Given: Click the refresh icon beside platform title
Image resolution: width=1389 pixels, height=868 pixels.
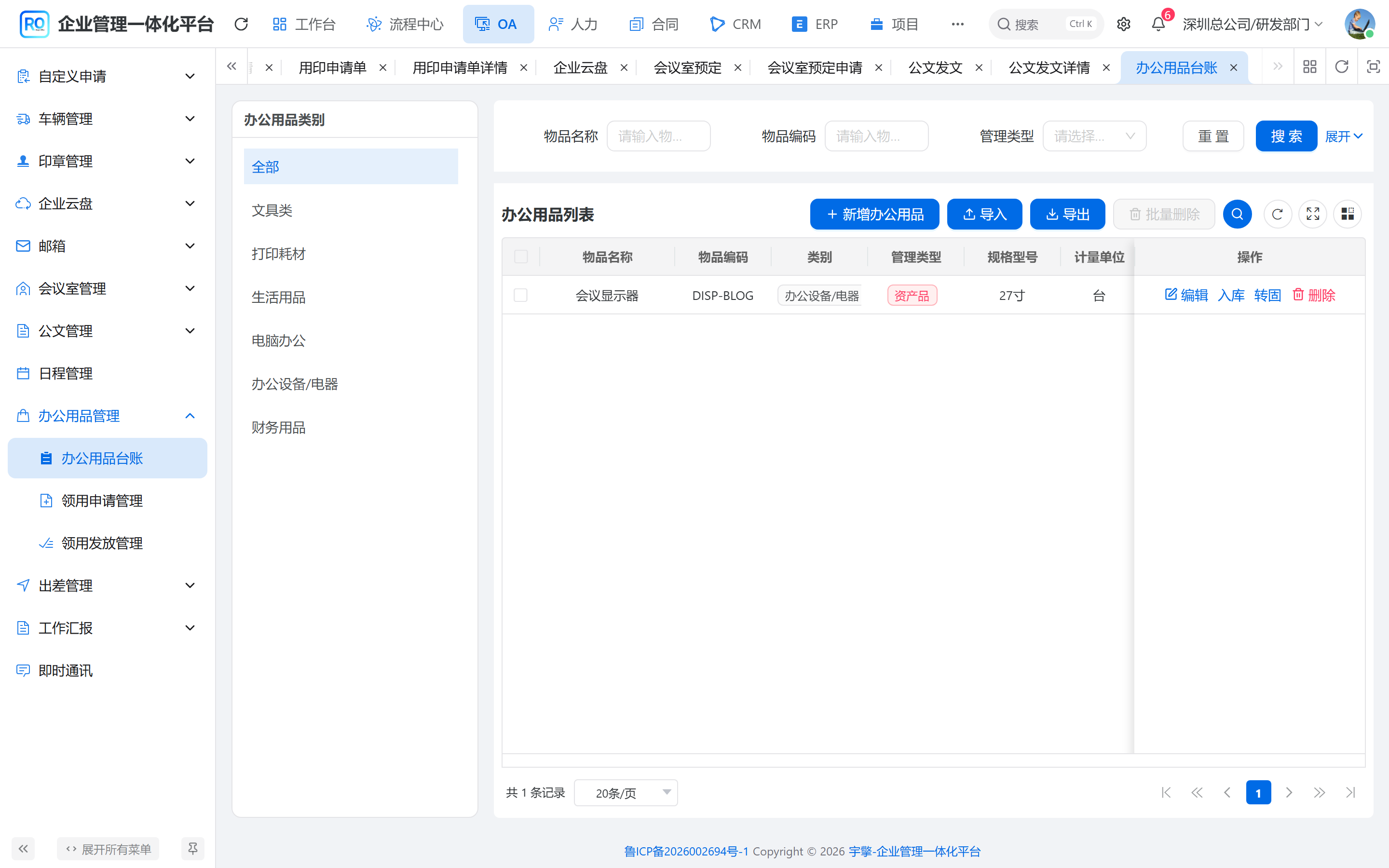Looking at the screenshot, I should coord(241,24).
